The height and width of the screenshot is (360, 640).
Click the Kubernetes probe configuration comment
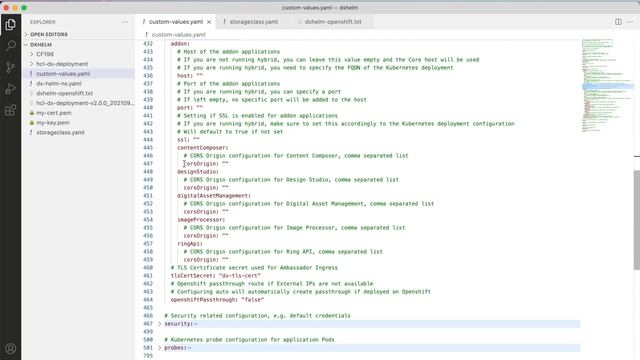tap(249, 340)
